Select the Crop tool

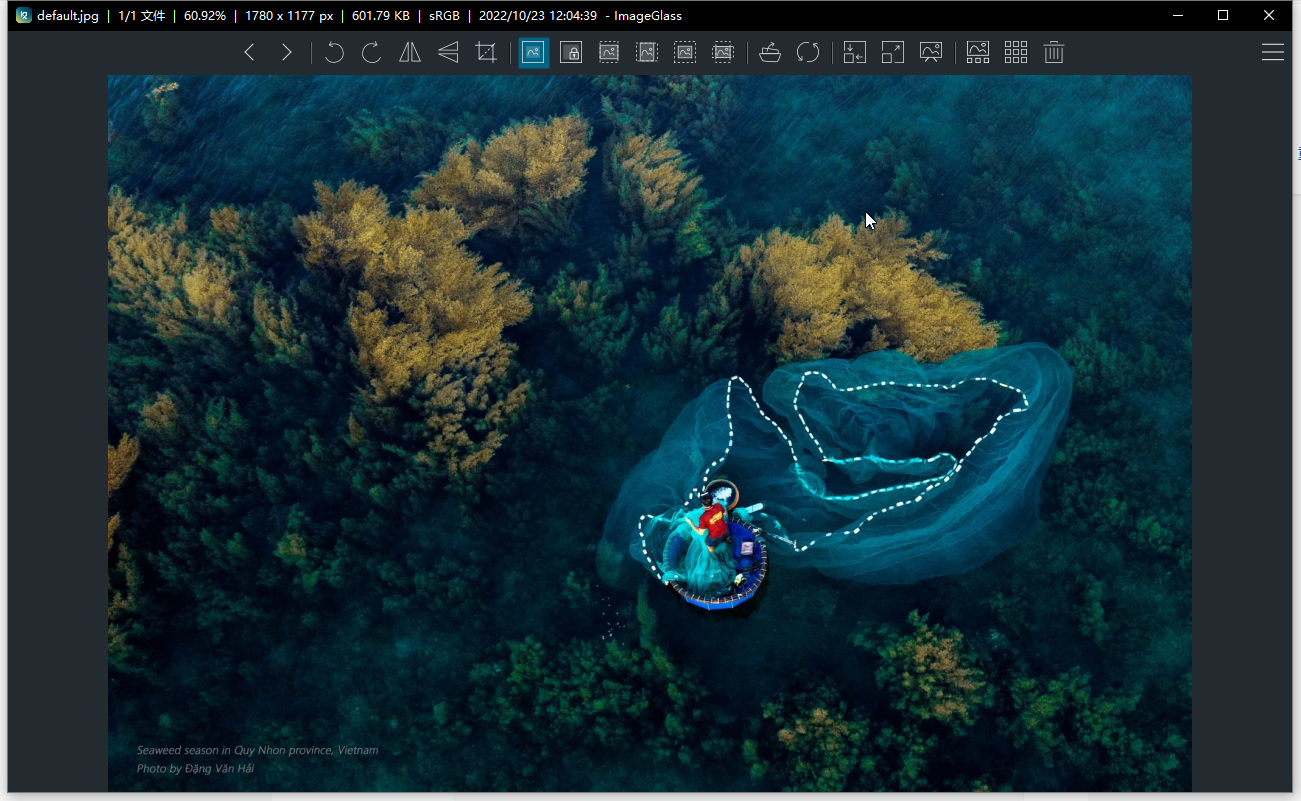click(x=486, y=53)
